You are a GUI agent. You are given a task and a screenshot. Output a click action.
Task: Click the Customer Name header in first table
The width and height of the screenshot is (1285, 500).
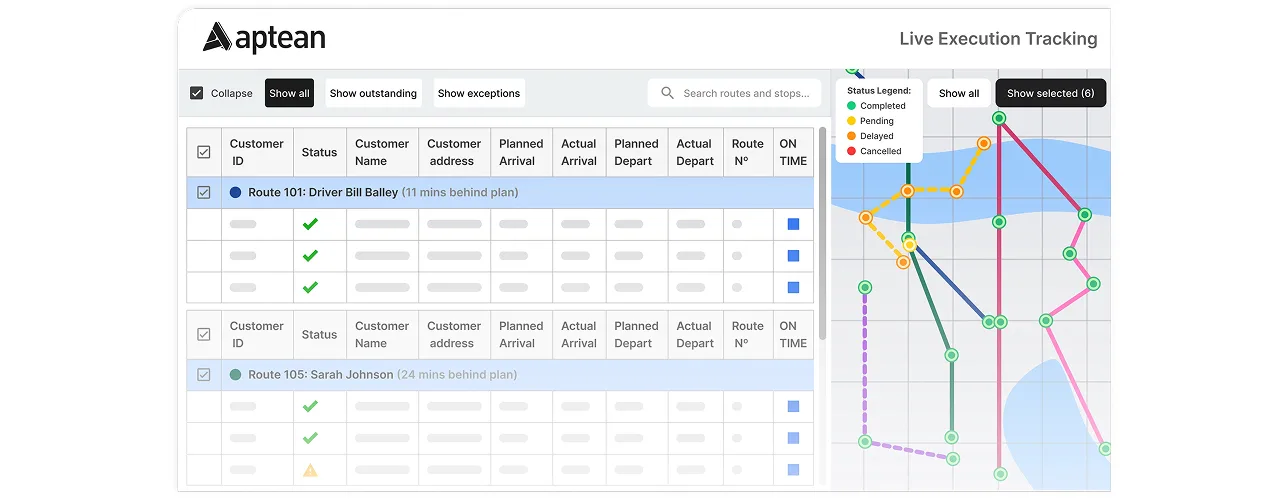click(382, 152)
